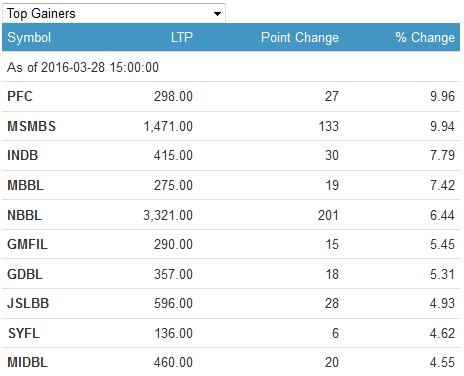Select the Point Change column header
This screenshot has width=464, height=376.
pos(300,37)
